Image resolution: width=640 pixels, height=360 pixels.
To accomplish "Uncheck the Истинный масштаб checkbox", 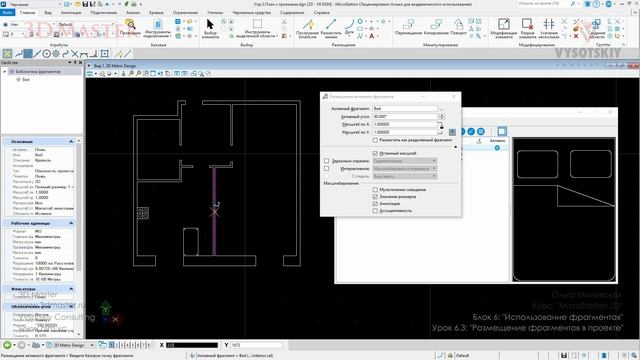I will coord(375,153).
